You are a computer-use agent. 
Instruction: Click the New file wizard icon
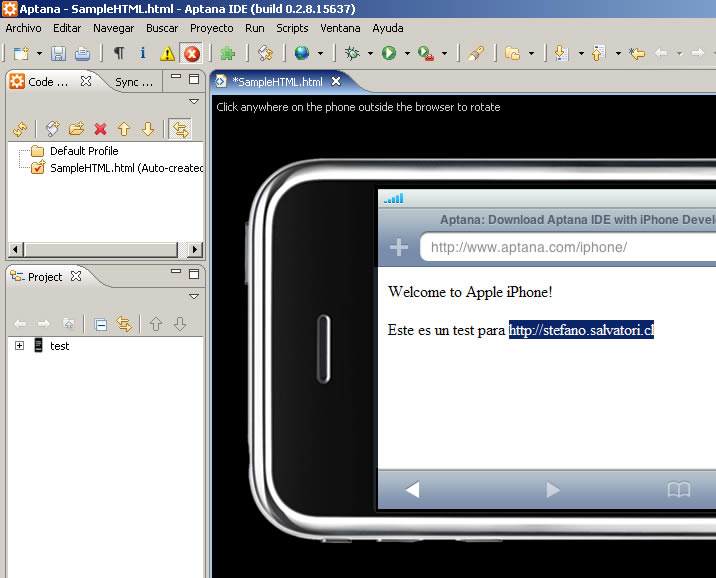[x=21, y=54]
